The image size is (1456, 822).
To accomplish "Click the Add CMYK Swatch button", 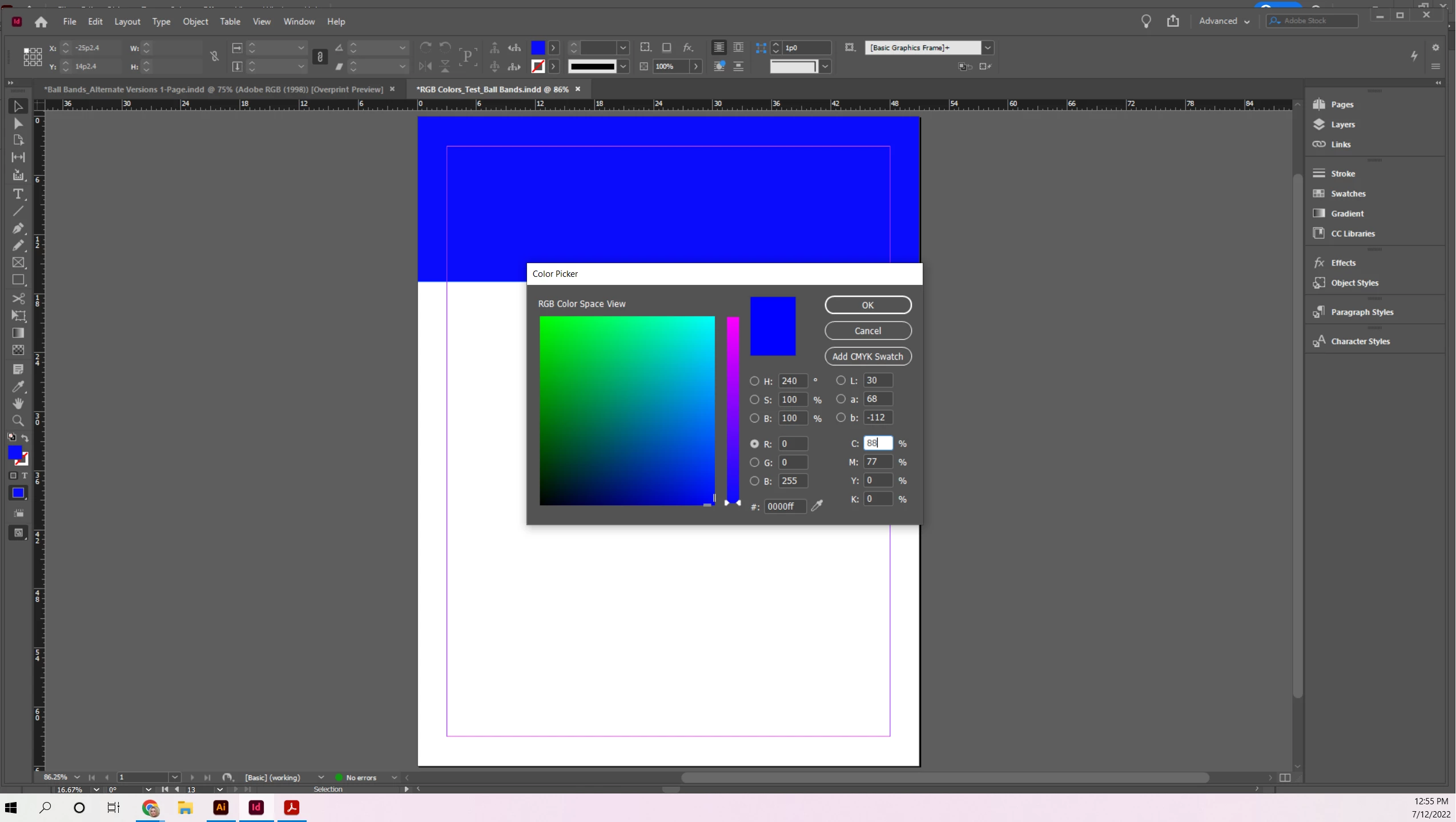I will (x=867, y=356).
